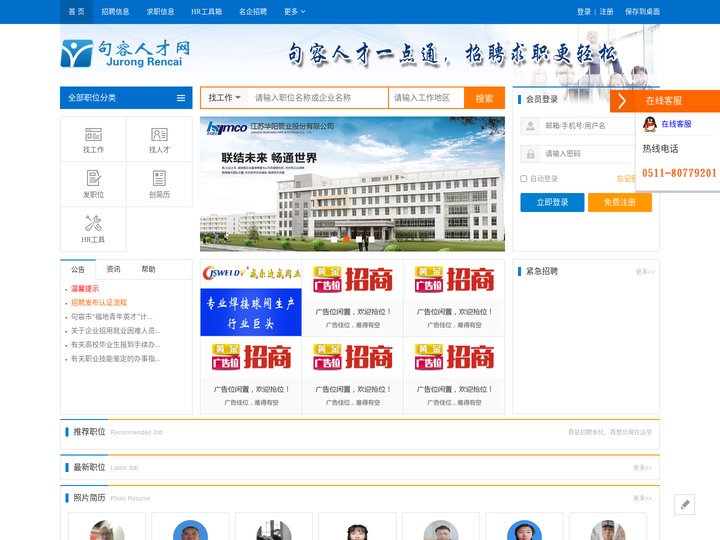Image resolution: width=720 pixels, height=540 pixels.
Task: Click 更多 link in 紧急招聘 section
Action: click(x=645, y=272)
